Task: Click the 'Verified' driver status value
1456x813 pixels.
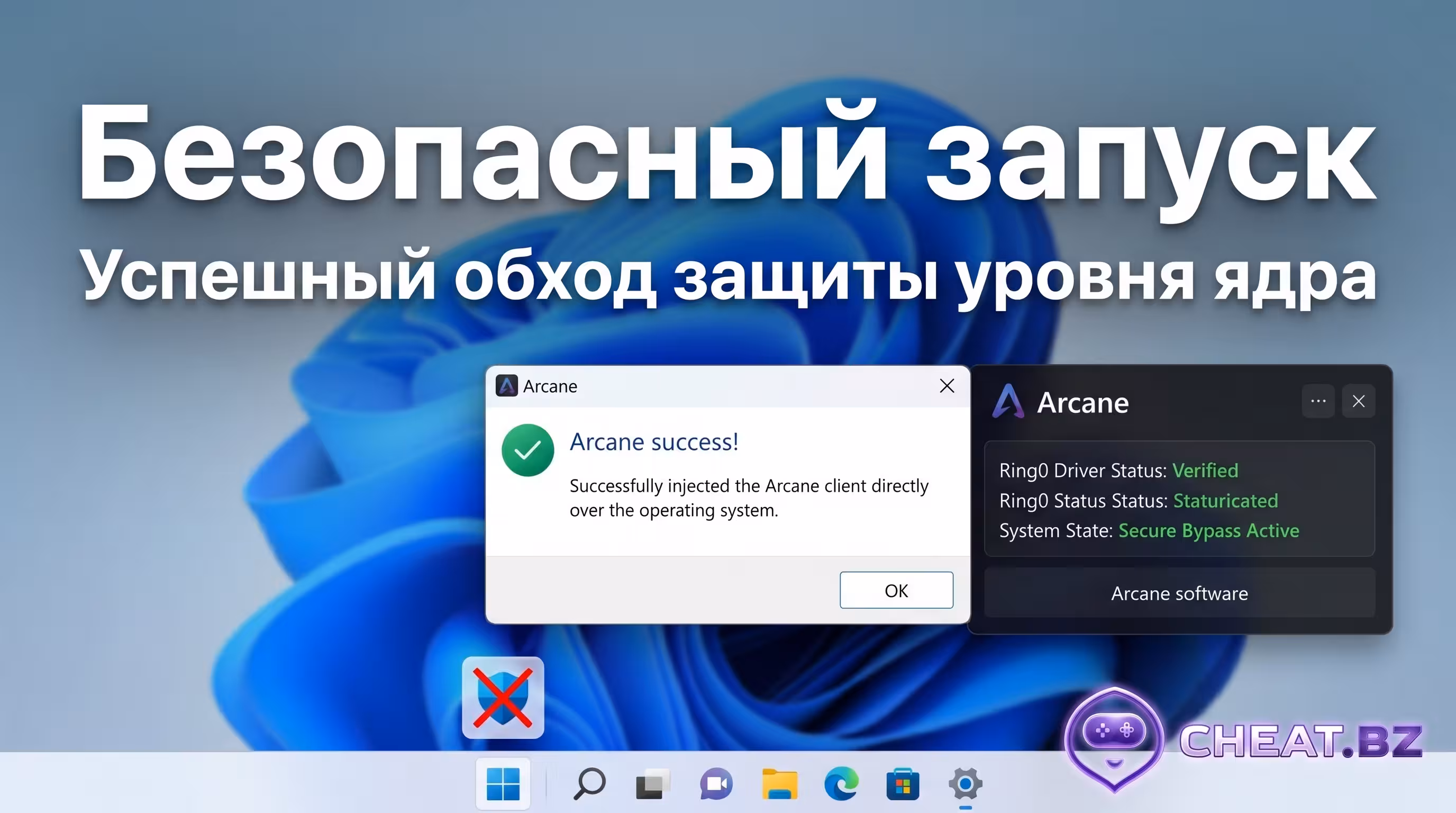Action: pyautogui.click(x=1205, y=471)
